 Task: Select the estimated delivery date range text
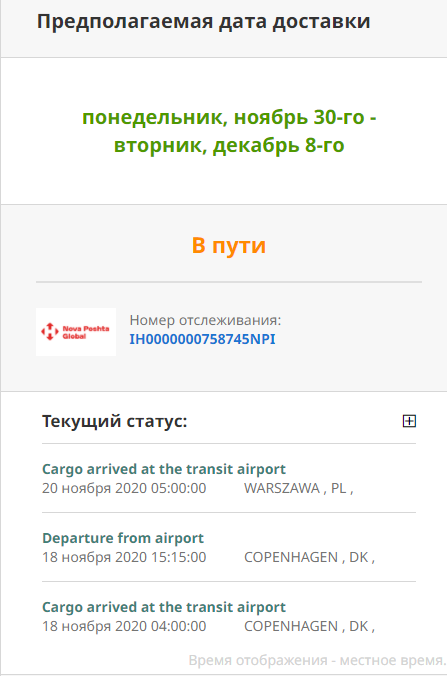click(229, 131)
